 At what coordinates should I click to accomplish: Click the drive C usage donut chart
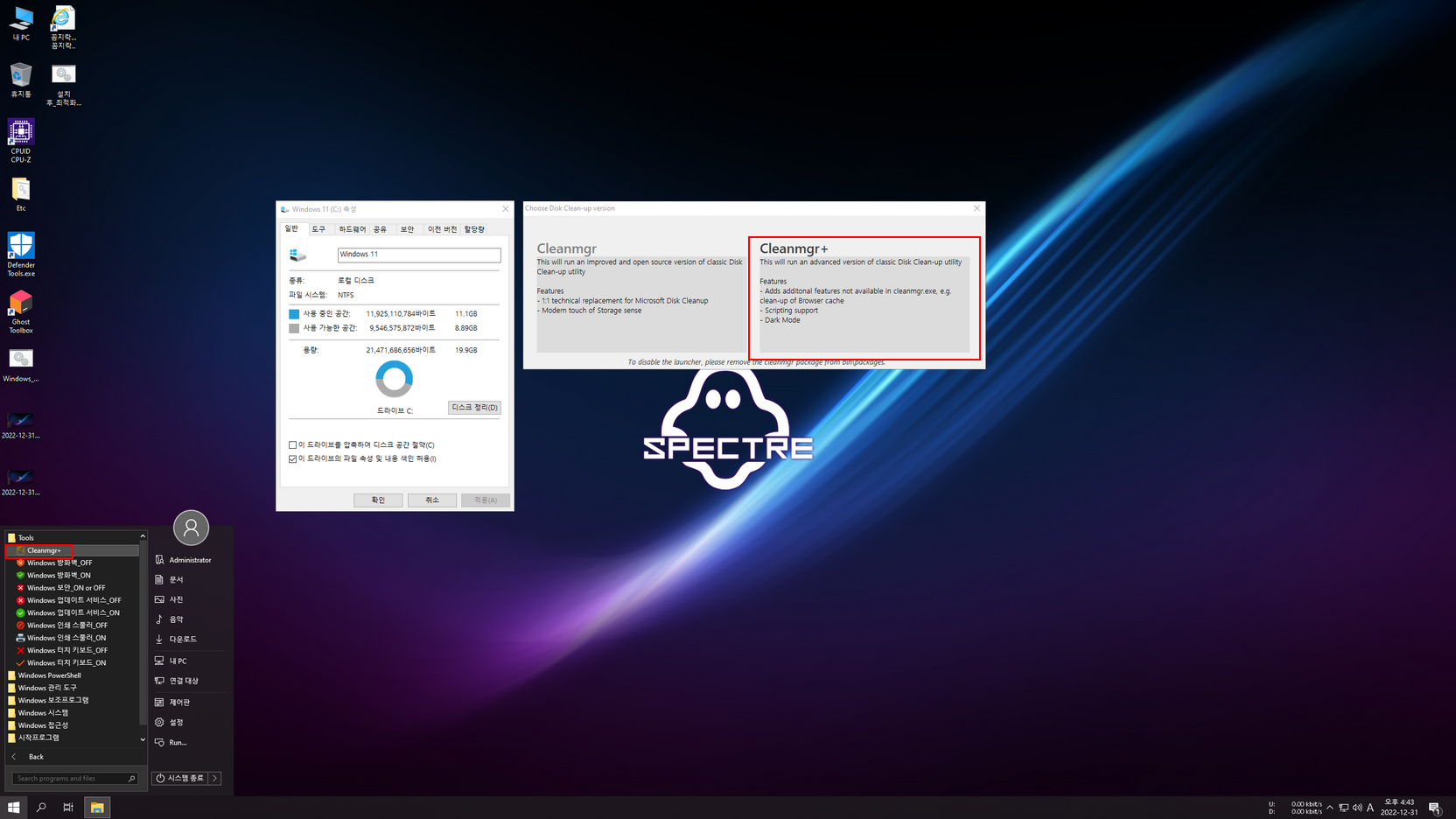(394, 379)
